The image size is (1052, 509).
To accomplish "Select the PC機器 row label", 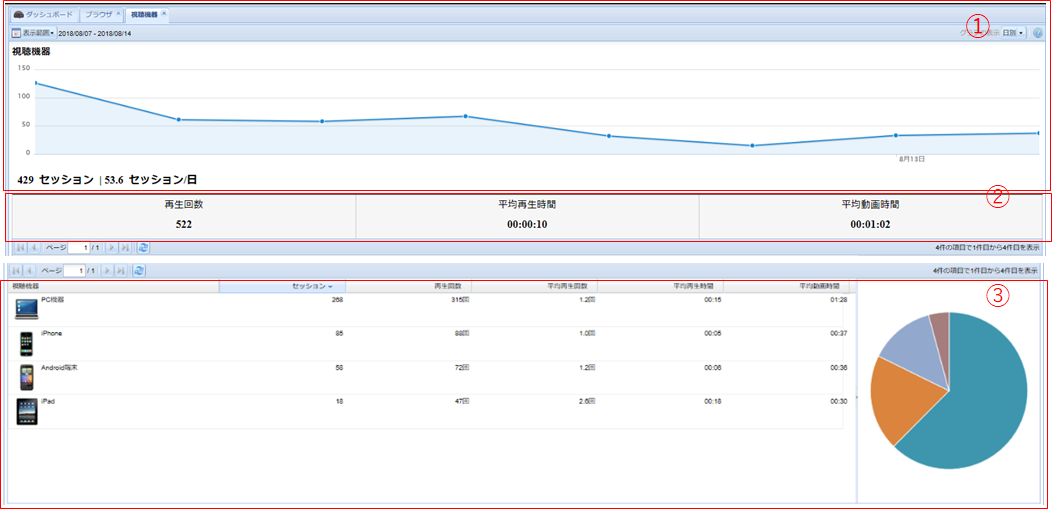I will (53, 300).
